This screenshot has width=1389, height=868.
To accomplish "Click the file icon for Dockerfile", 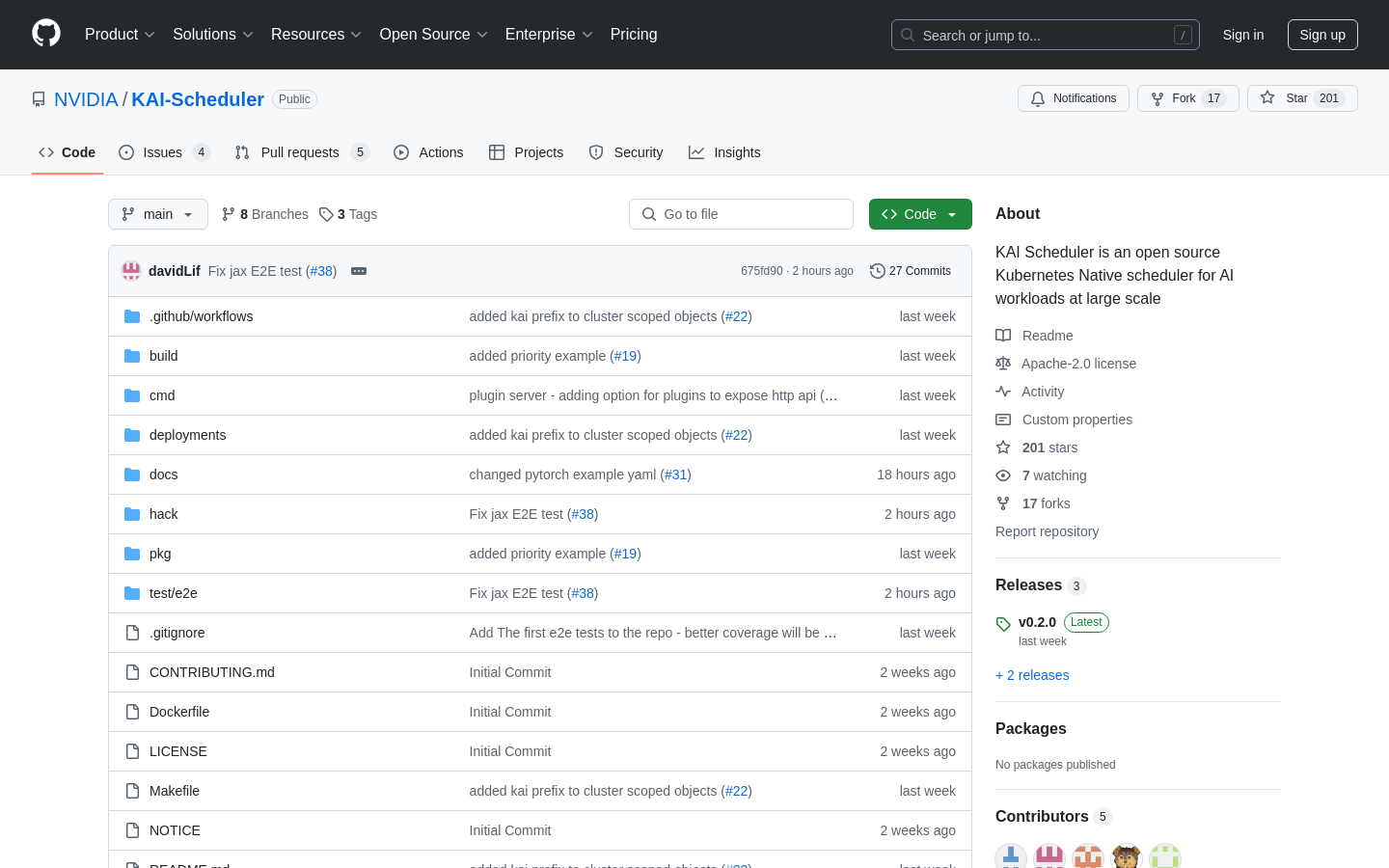I will tap(132, 712).
